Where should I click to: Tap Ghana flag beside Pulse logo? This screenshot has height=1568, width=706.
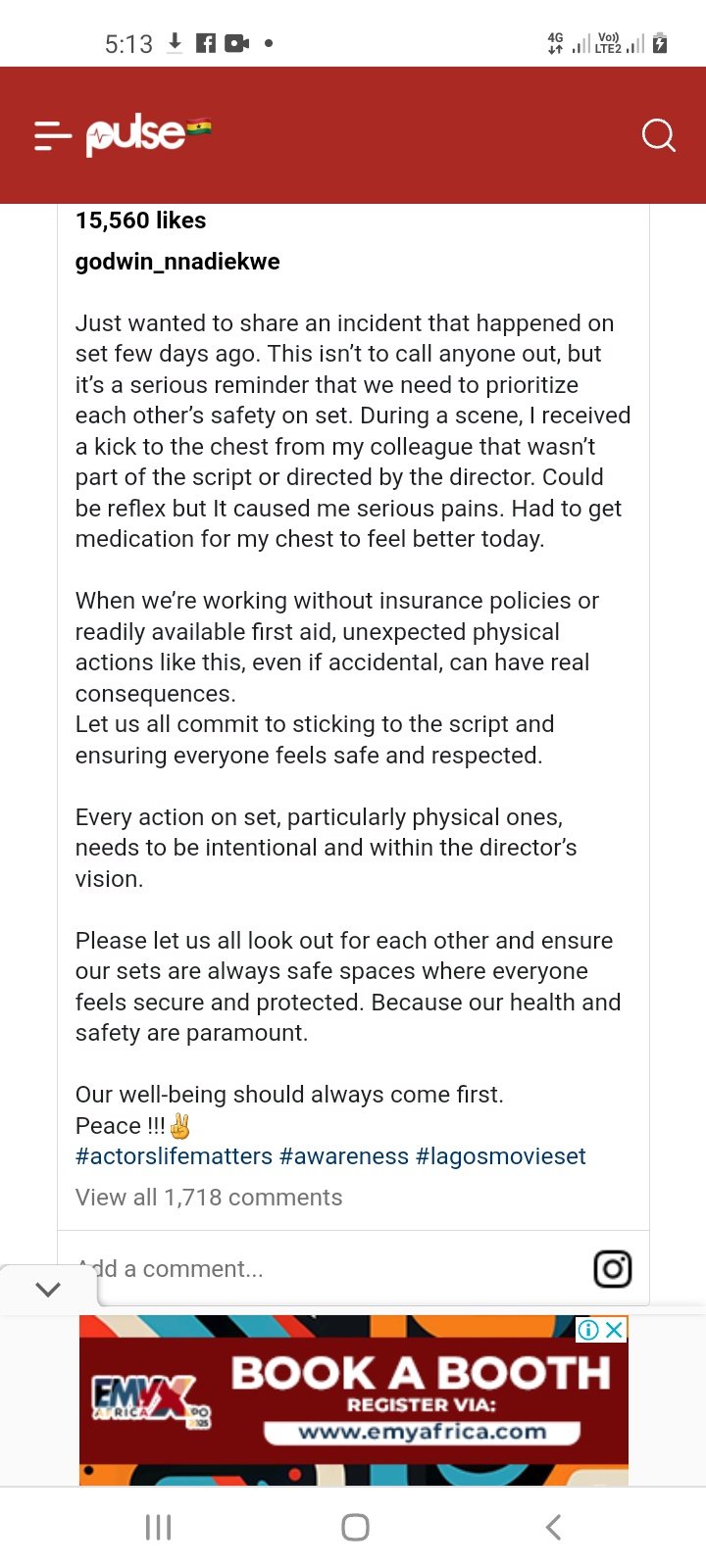pyautogui.click(x=199, y=126)
